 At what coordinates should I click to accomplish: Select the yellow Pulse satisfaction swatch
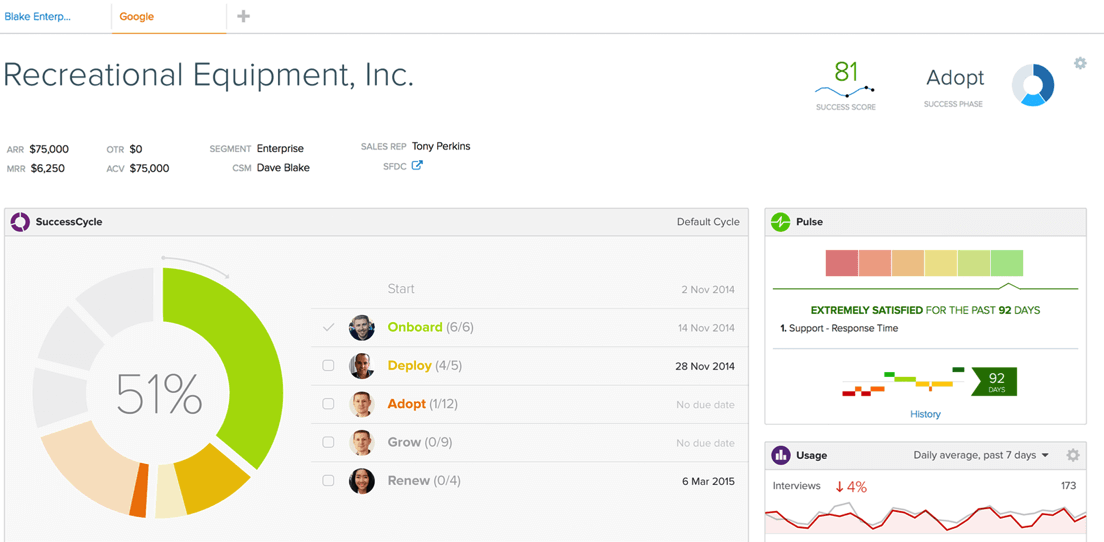pyautogui.click(x=941, y=263)
